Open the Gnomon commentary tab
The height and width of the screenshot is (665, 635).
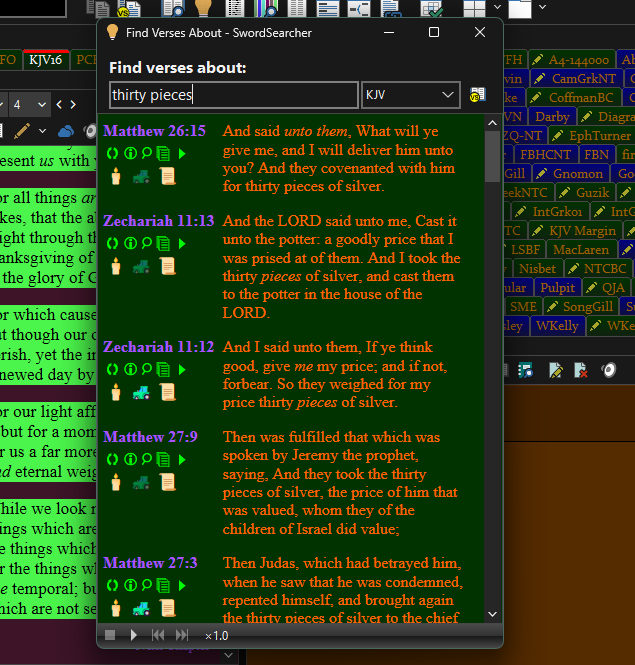[x=571, y=174]
